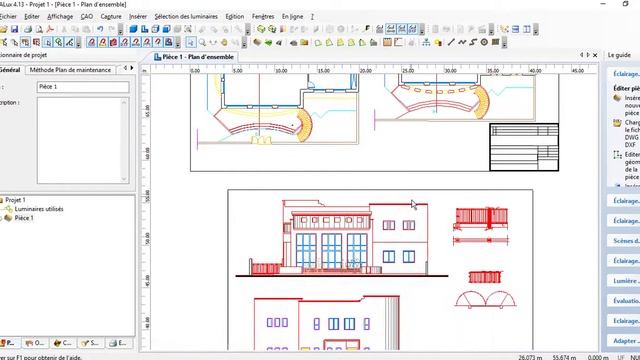The height and width of the screenshot is (360, 640).
Task: Open the bottom panel tab labeled C...
Action: click(x=62, y=343)
